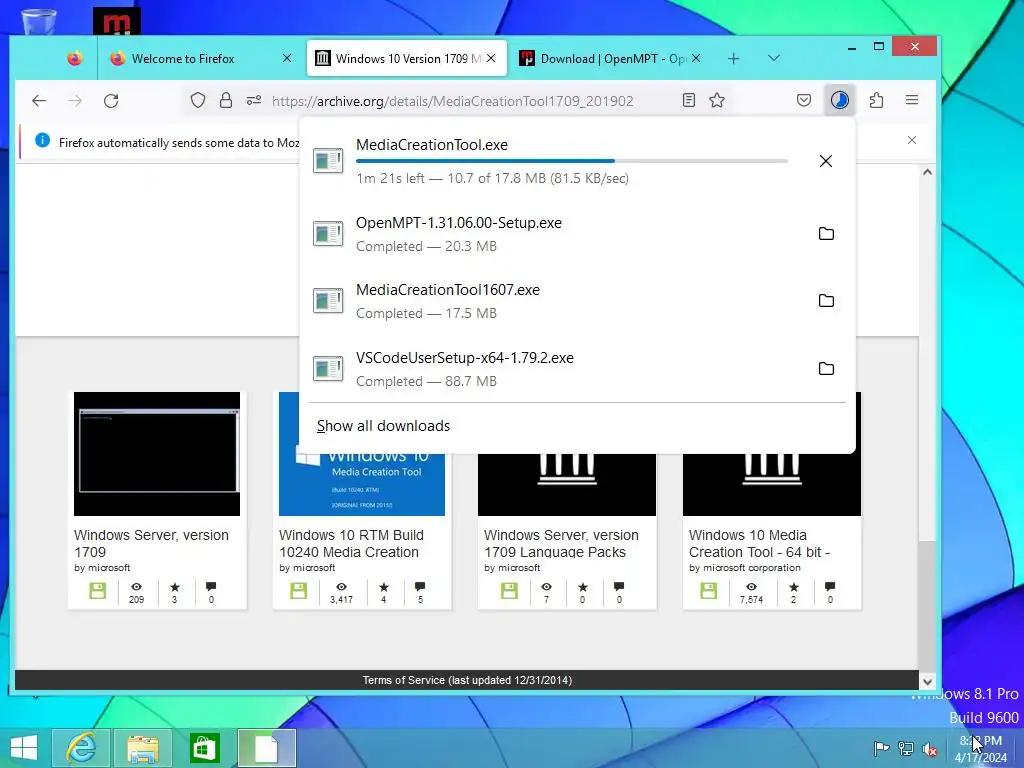Click favorites star on Windows 10 RTM card
Image resolution: width=1024 pixels, height=768 pixels.
[x=383, y=587]
